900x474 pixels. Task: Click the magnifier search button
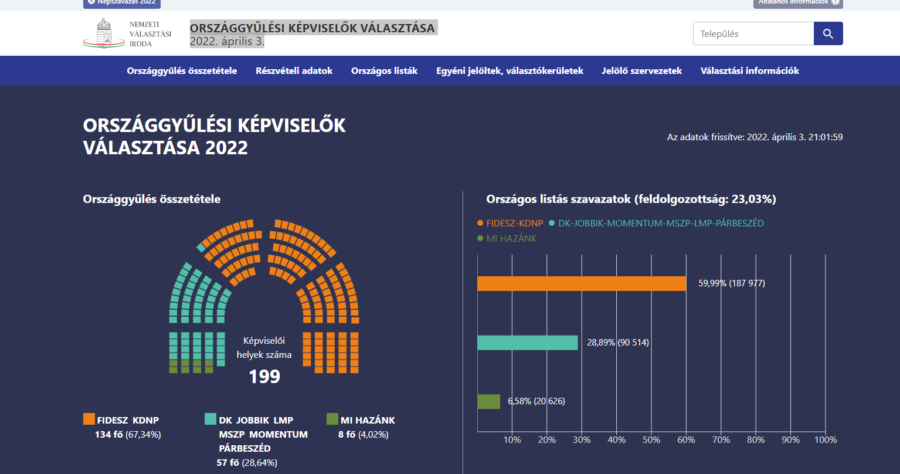pos(828,33)
